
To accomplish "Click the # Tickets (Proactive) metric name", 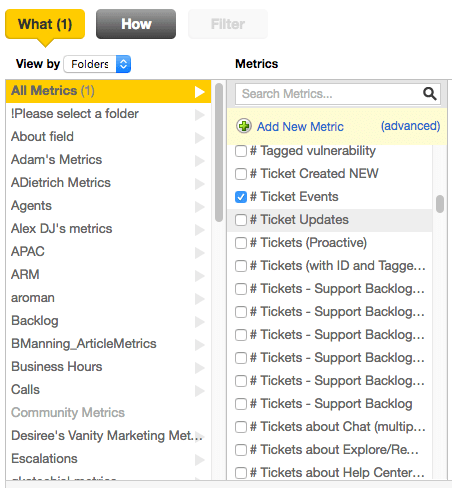I will [x=308, y=243].
